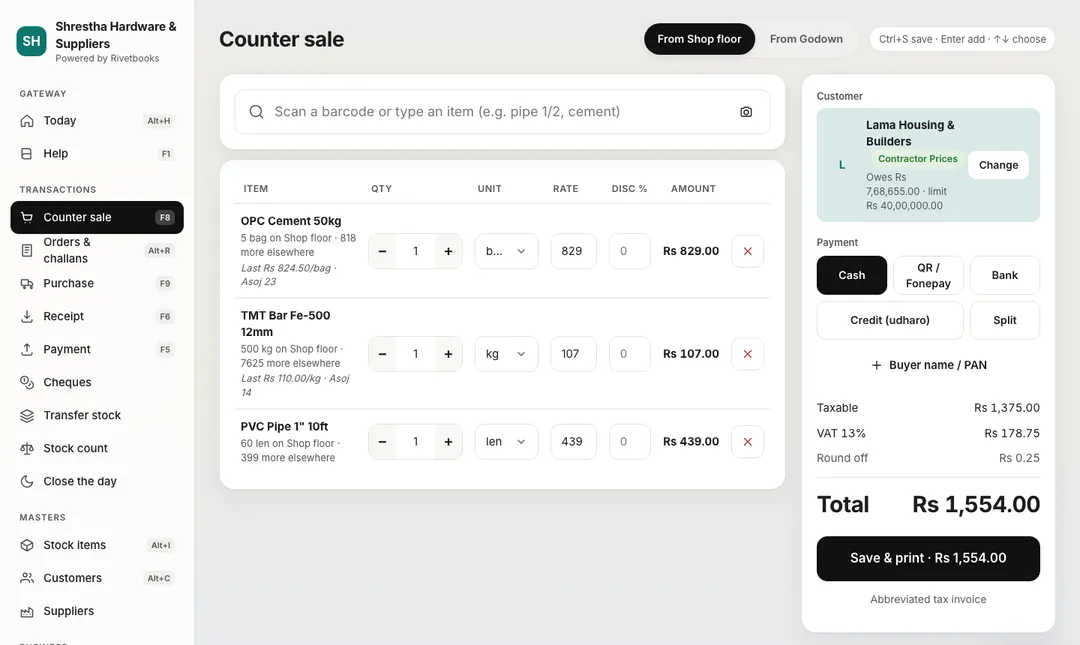Click the Total Rs 1,554.00 amount
Screen dimensions: 1080x645
(x=976, y=504)
